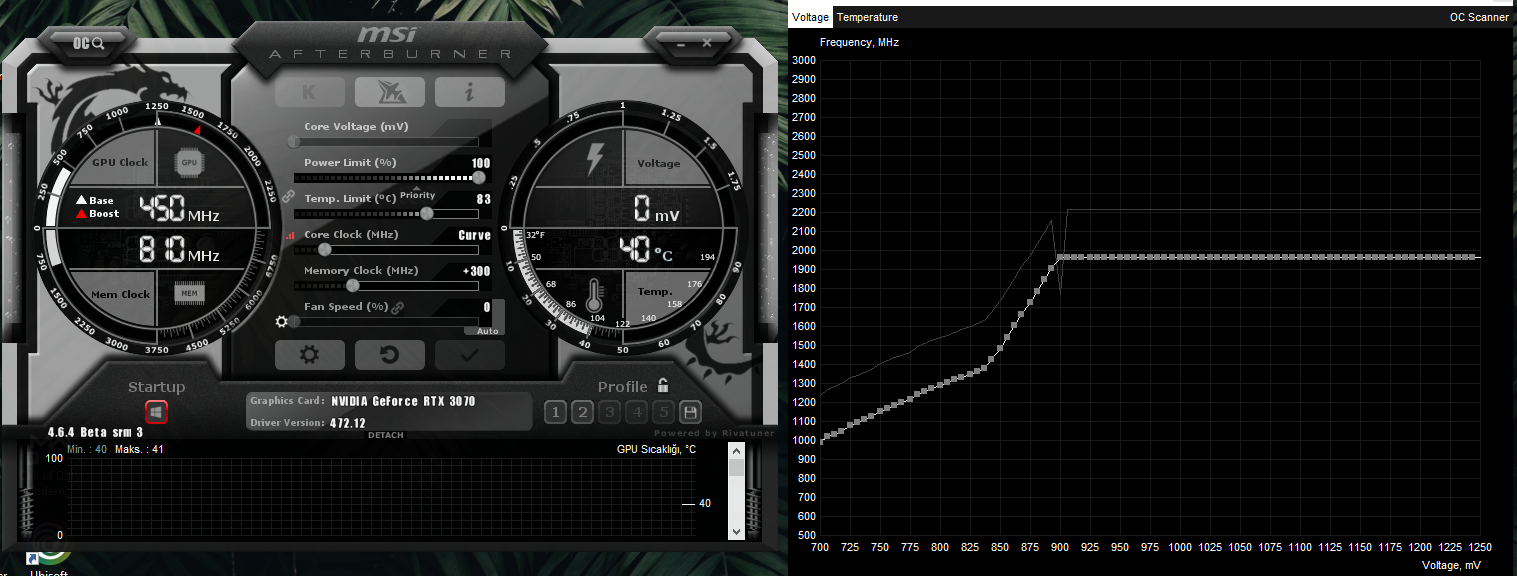
Task: Click OC Scanner in the curve editor
Action: 1479,17
